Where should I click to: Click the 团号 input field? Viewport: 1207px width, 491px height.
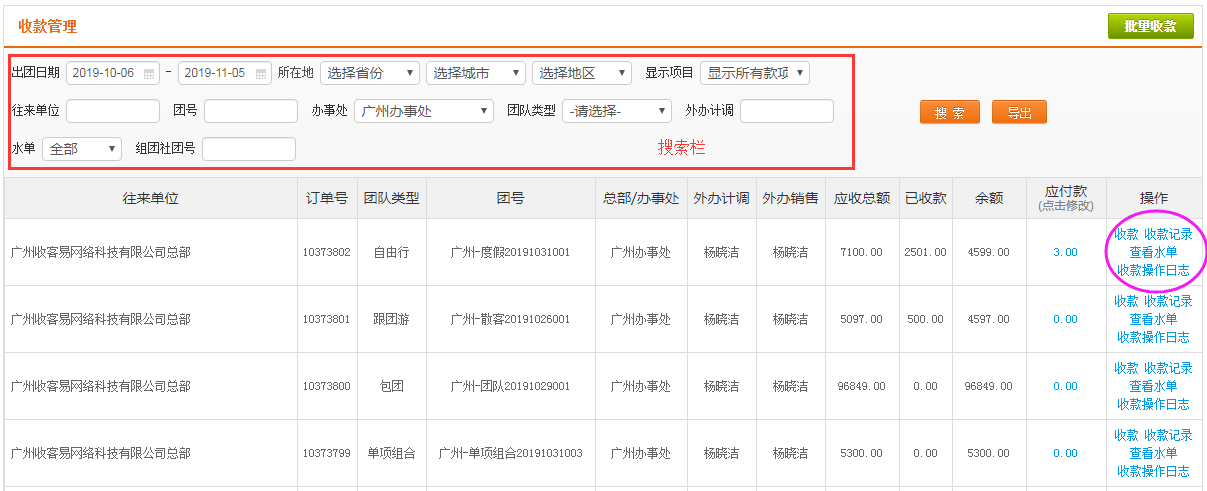coord(251,111)
